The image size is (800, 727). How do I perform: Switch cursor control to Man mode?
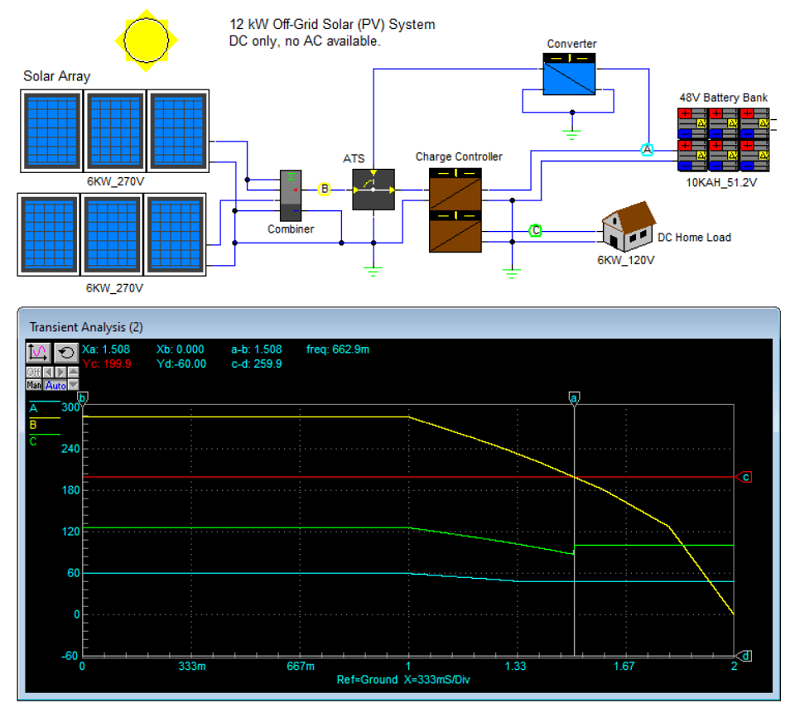click(x=34, y=385)
